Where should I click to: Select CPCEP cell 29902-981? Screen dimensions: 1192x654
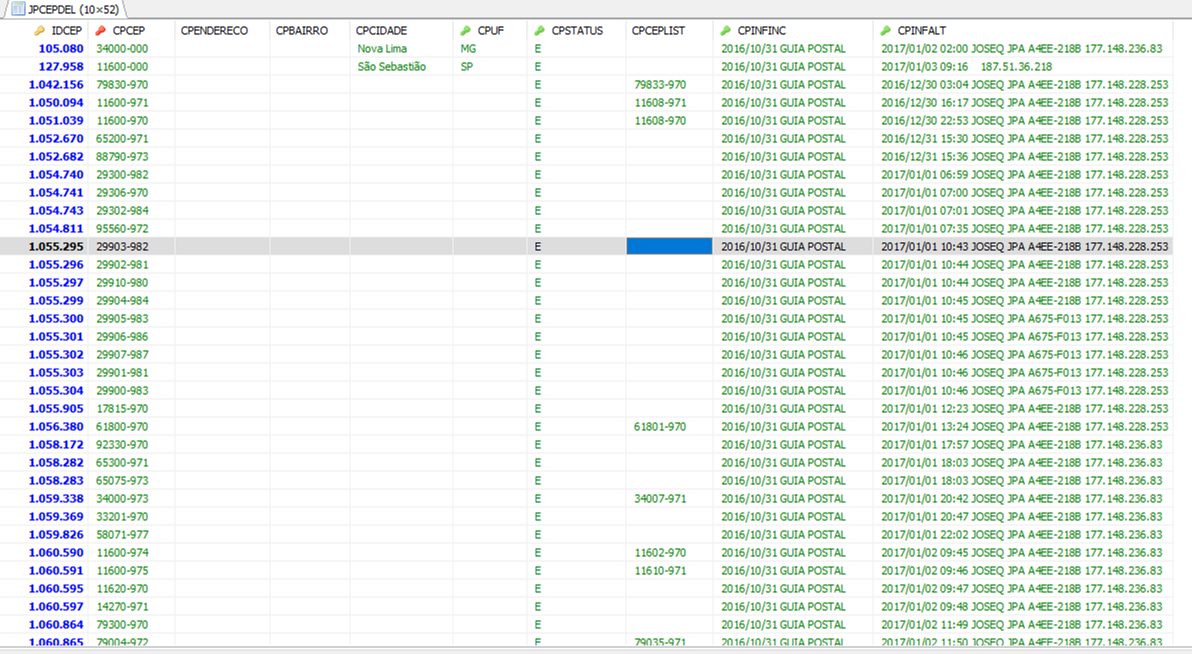122,265
